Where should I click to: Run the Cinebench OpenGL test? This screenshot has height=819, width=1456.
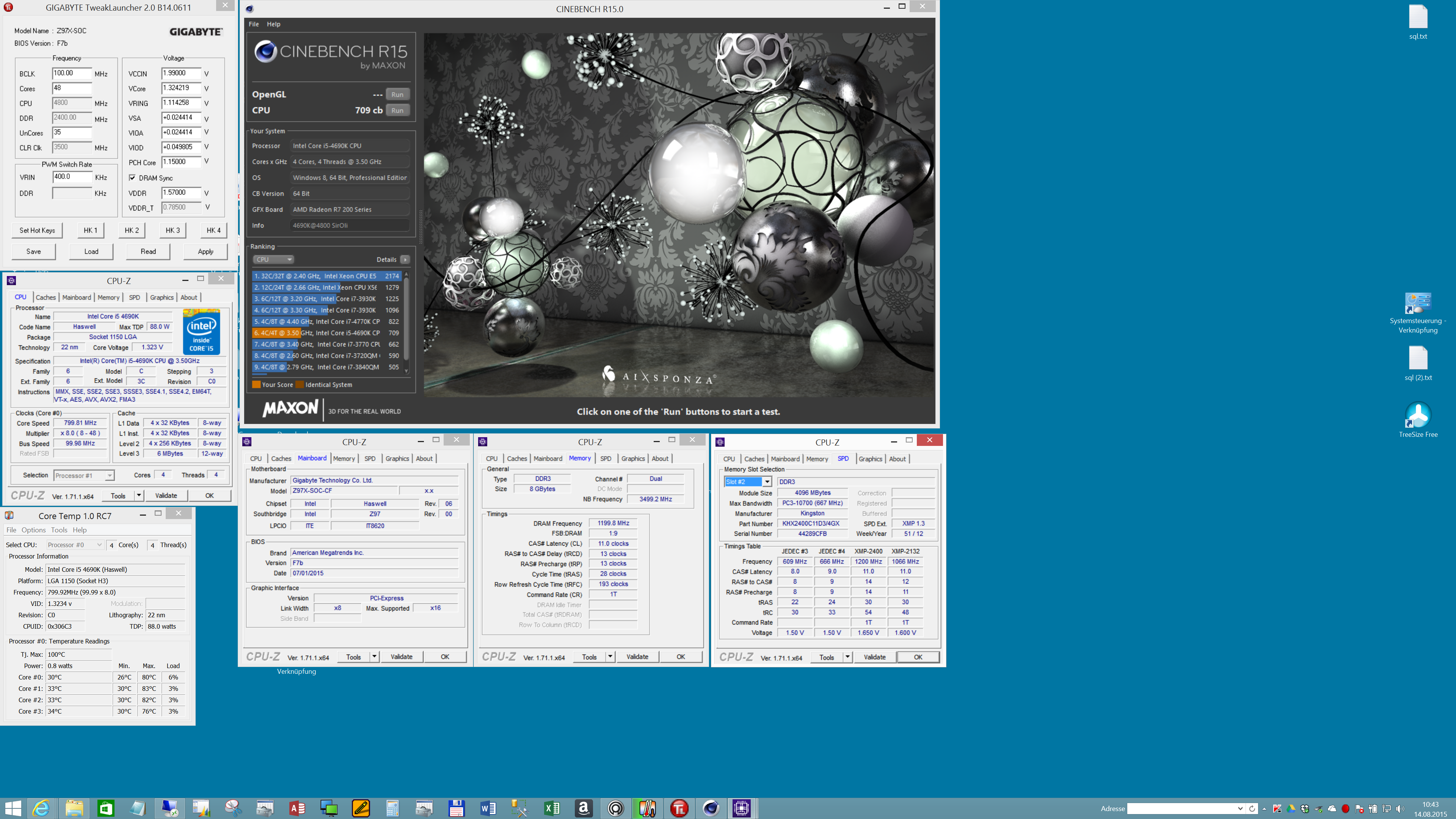tap(397, 94)
